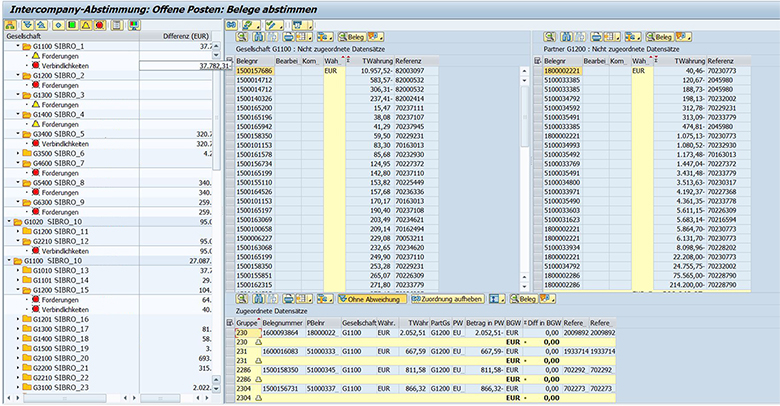Click Gruppe cell 2286 with Belegnummer 1500158350
780x406 pixels.
tap(247, 370)
